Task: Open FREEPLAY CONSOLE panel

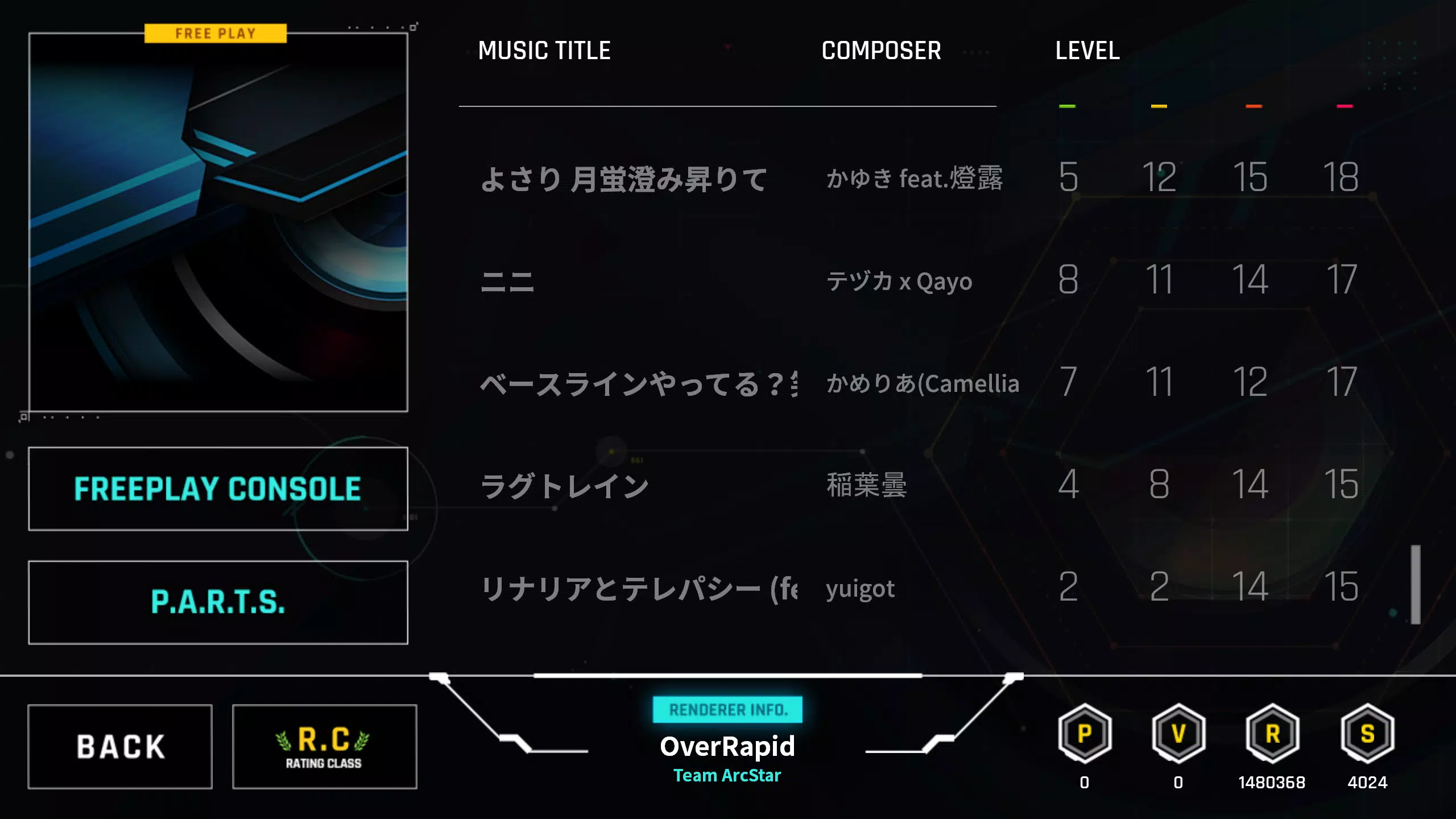Action: click(218, 489)
